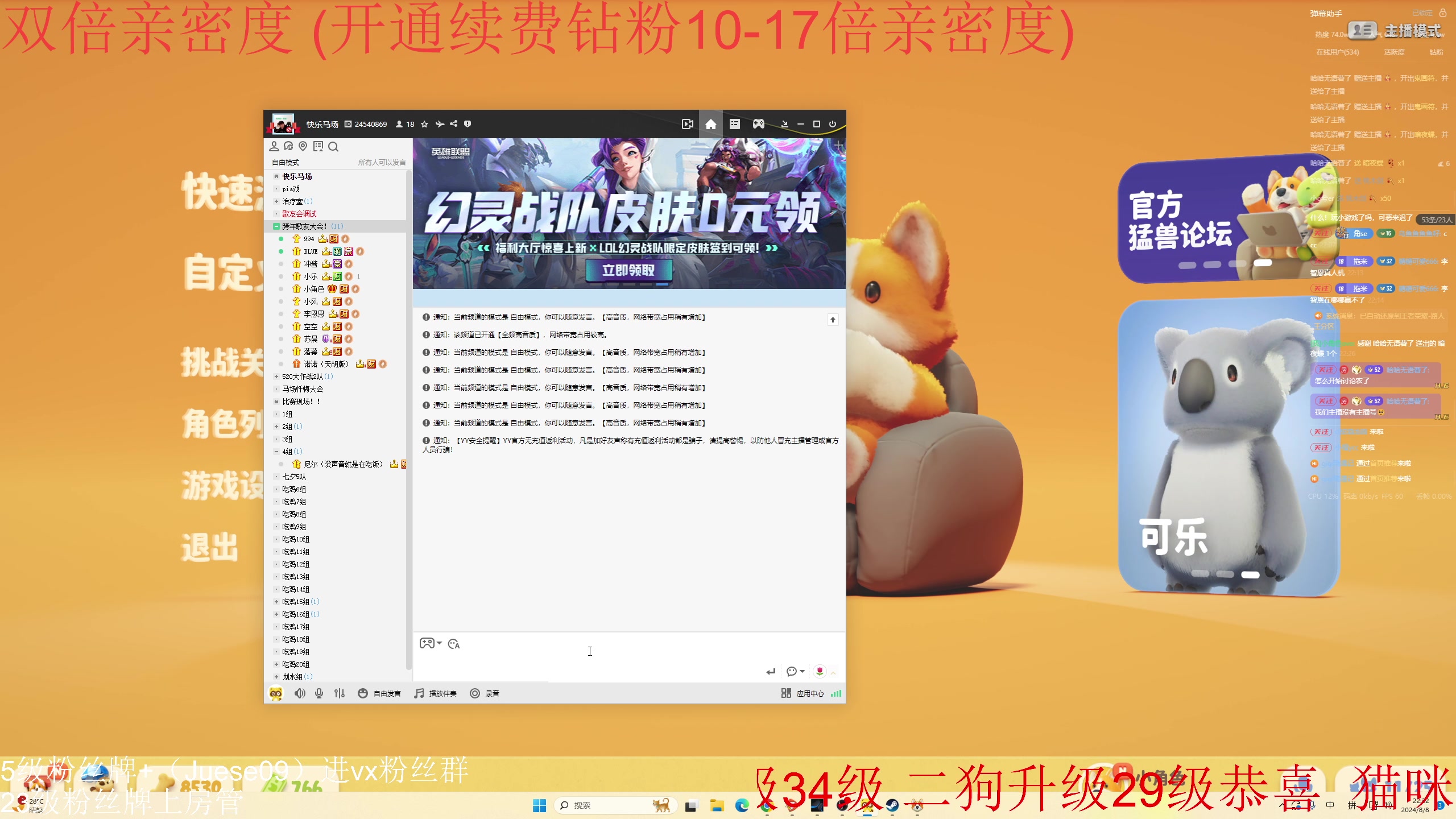Open the audio mixer sliders icon
This screenshot has height=819, width=1456.
coord(340,693)
